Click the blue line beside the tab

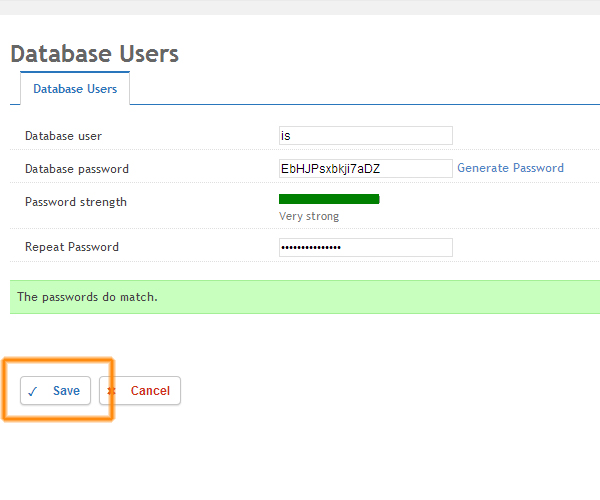pyautogui.click(x=360, y=104)
